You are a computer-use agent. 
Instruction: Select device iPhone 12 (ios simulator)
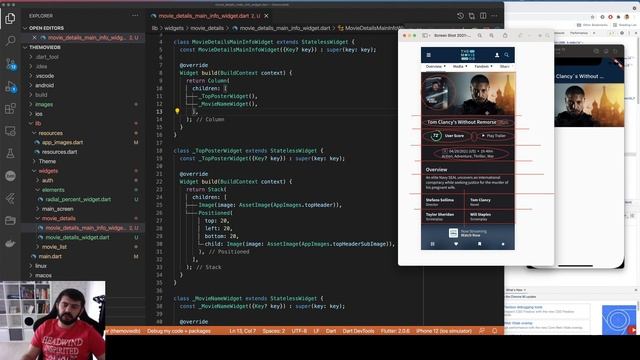[x=444, y=331]
